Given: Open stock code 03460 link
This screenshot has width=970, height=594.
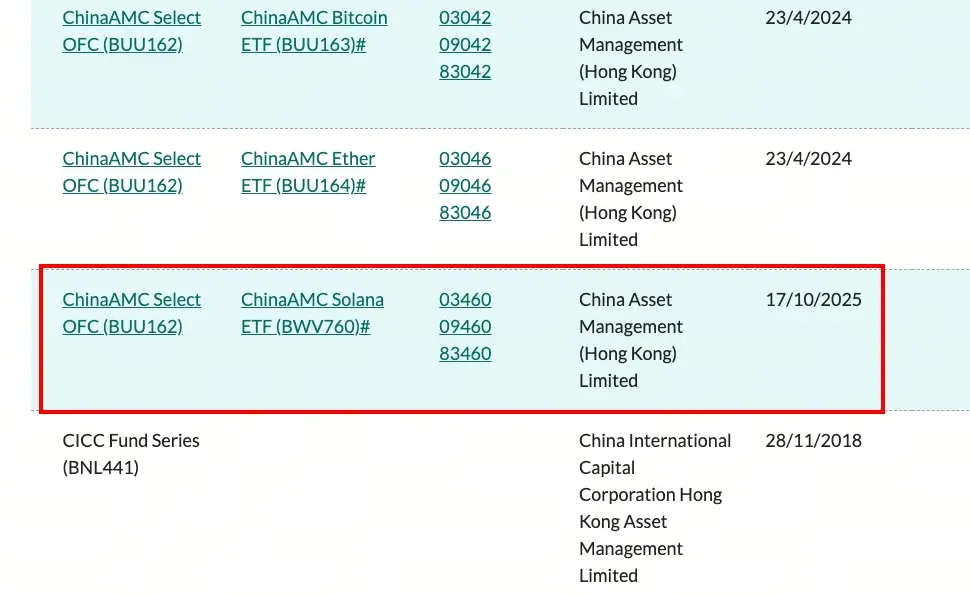Looking at the screenshot, I should [465, 300].
